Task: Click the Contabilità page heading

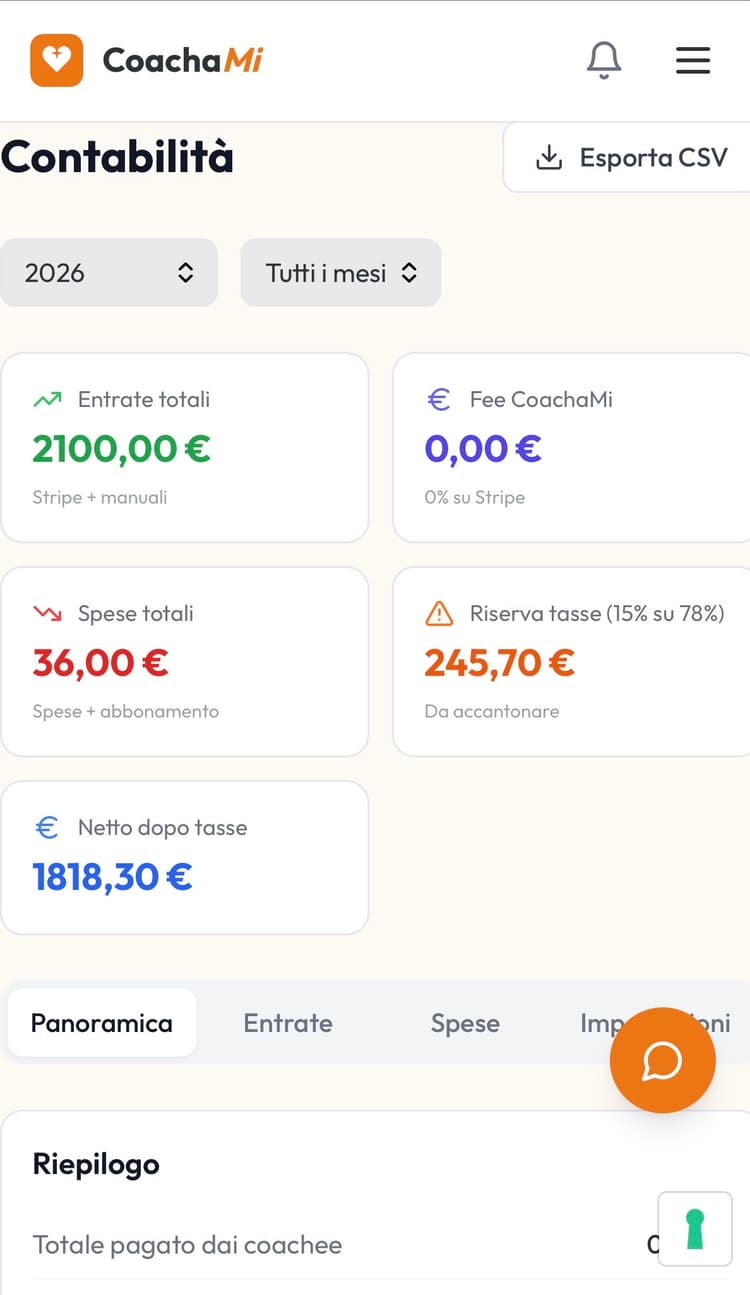Action: tap(117, 157)
